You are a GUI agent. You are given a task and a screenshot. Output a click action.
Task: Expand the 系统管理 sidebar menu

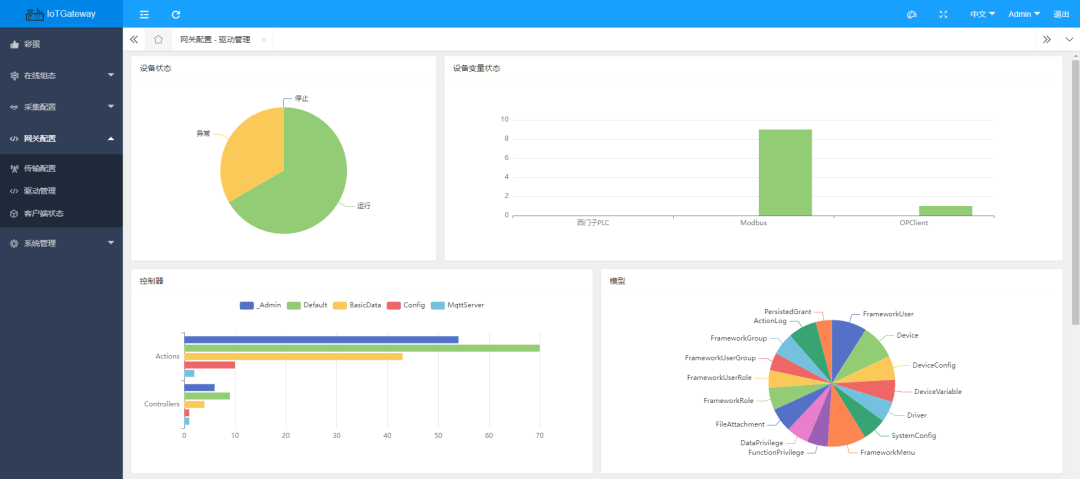pyautogui.click(x=61, y=243)
